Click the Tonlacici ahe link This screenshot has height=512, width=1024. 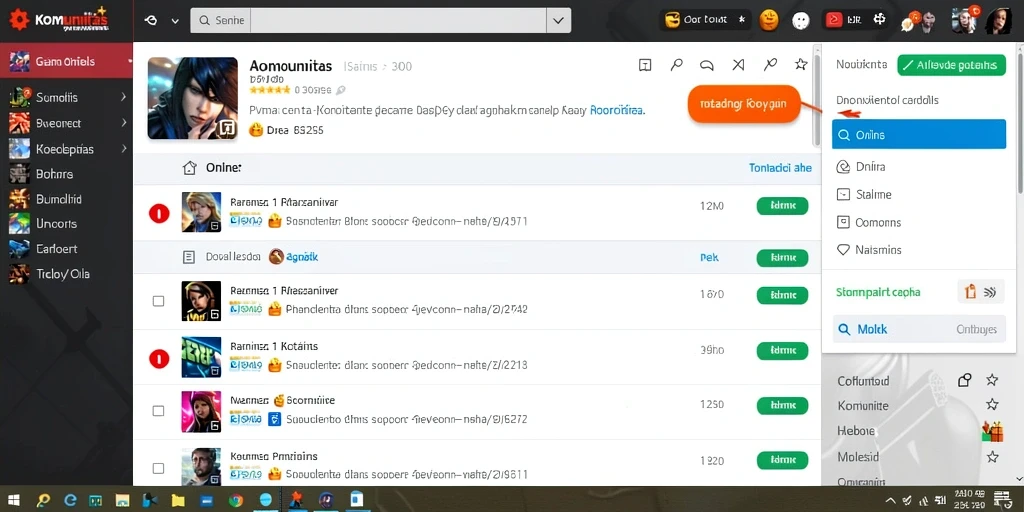(x=780, y=168)
